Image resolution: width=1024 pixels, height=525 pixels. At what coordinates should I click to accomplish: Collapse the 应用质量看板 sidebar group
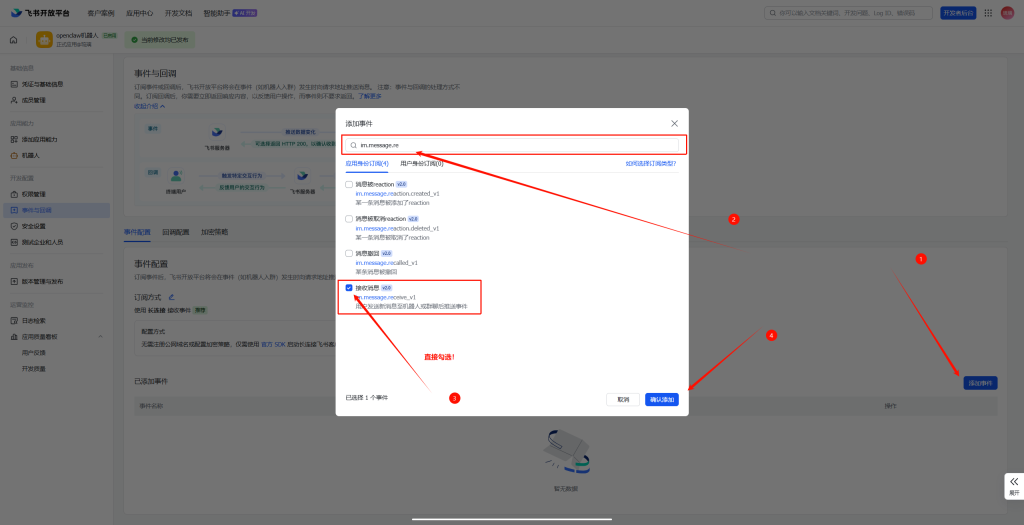click(101, 337)
